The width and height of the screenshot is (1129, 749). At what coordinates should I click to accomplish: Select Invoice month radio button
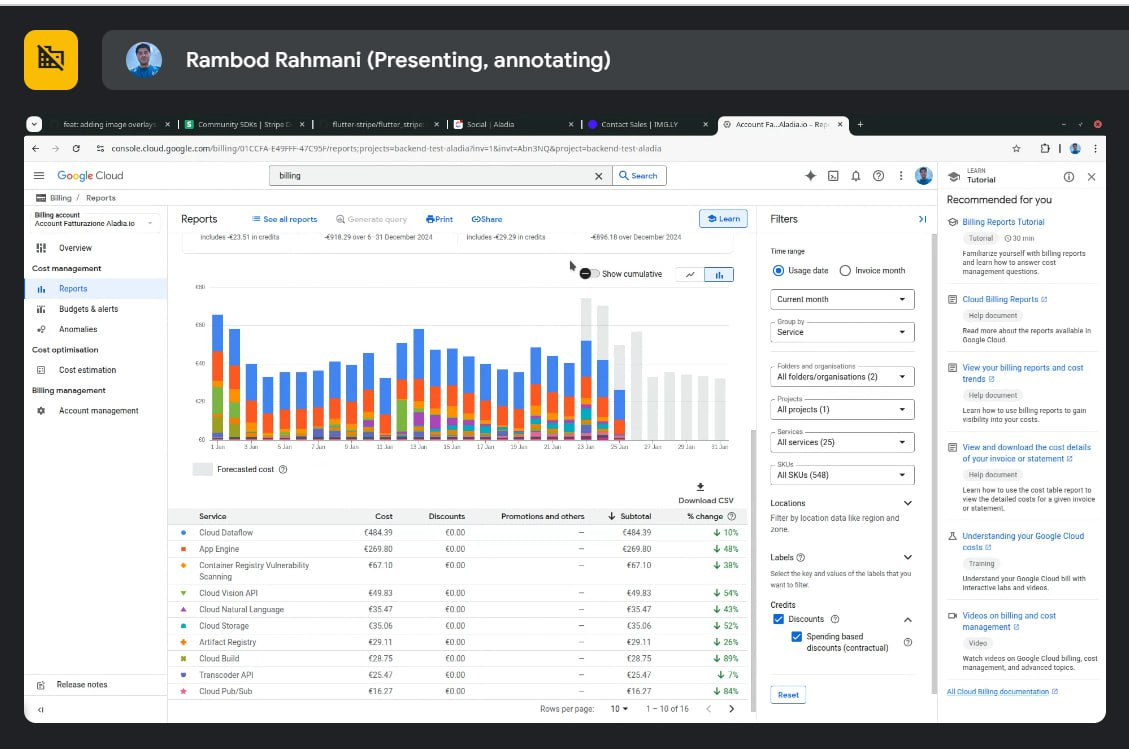(845, 271)
